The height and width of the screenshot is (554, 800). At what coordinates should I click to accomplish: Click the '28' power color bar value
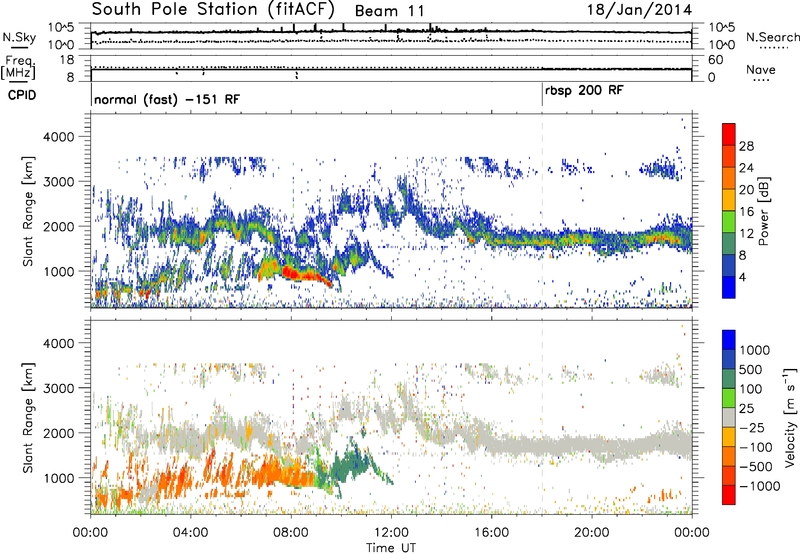pos(746,146)
